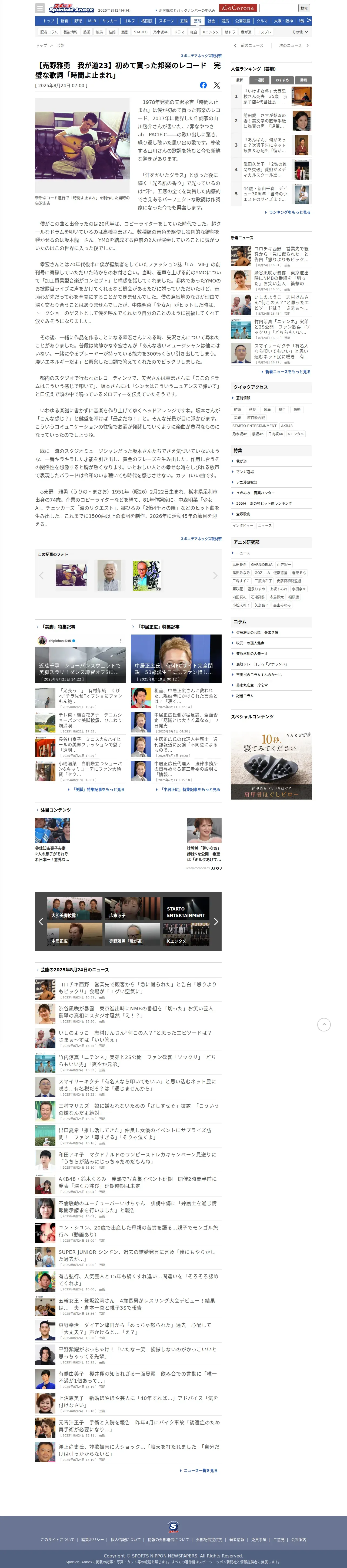Switch ranking to おすすめ tab

coord(282,80)
